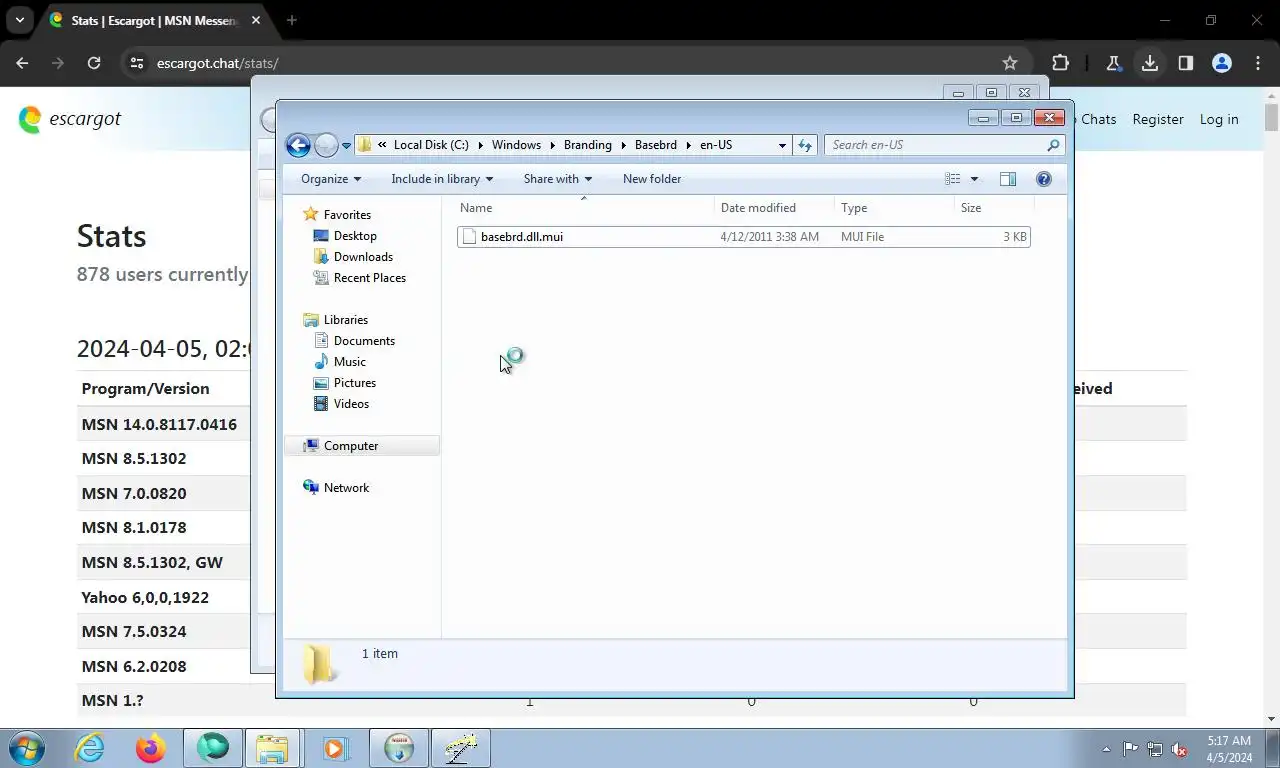Viewport: 1280px width, 768px height.
Task: Refresh the en-US folder view
Action: 805,145
